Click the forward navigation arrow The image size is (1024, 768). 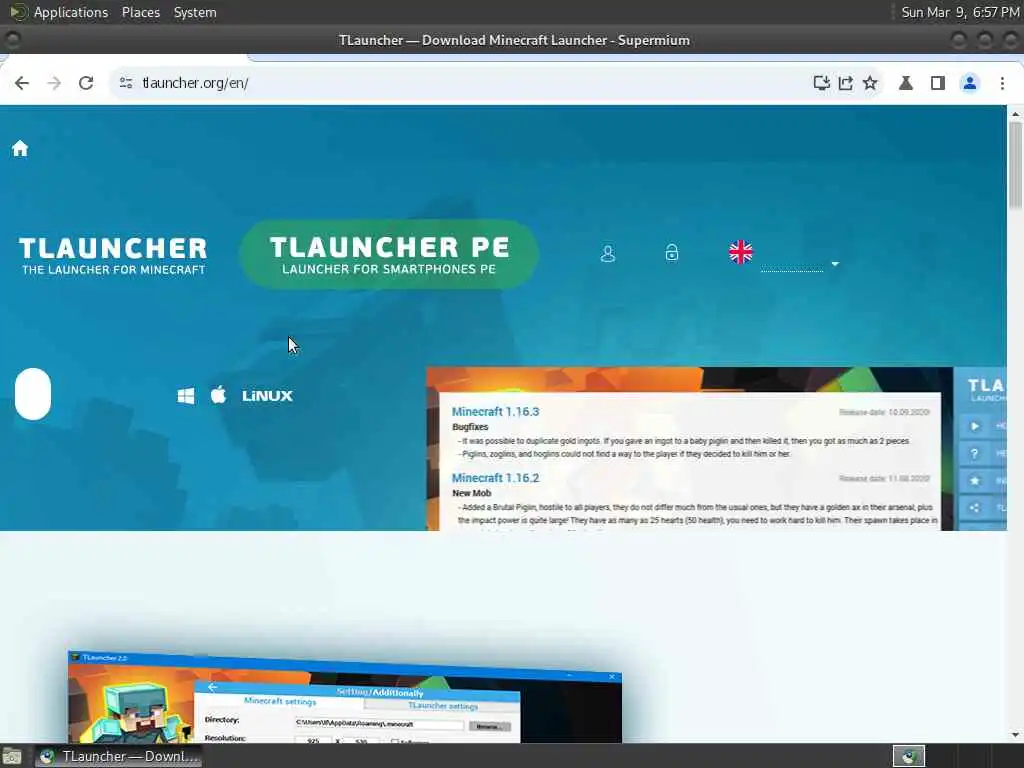(x=54, y=83)
